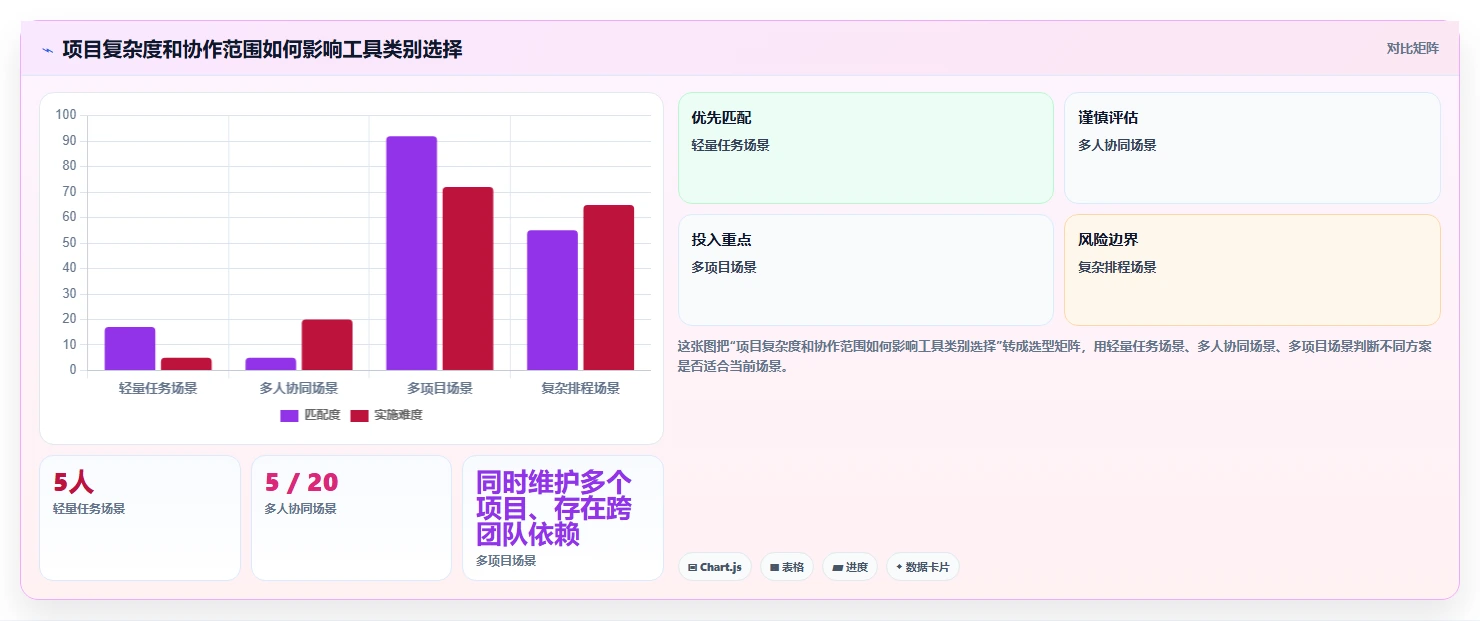This screenshot has width=1480, height=621.
Task: Click the 多人协同场景 label on the chart axis
Action: pyautogui.click(x=299, y=388)
